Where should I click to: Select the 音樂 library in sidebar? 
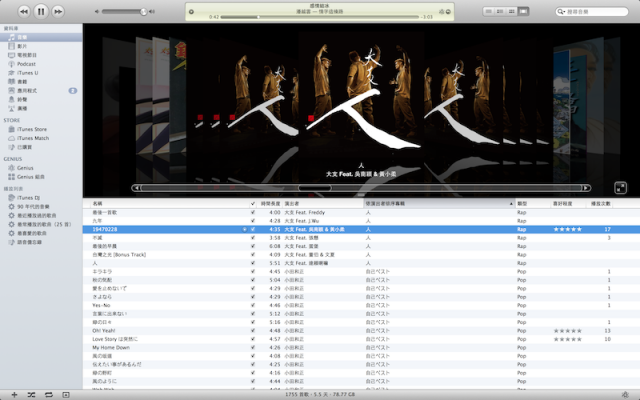click(x=41, y=37)
